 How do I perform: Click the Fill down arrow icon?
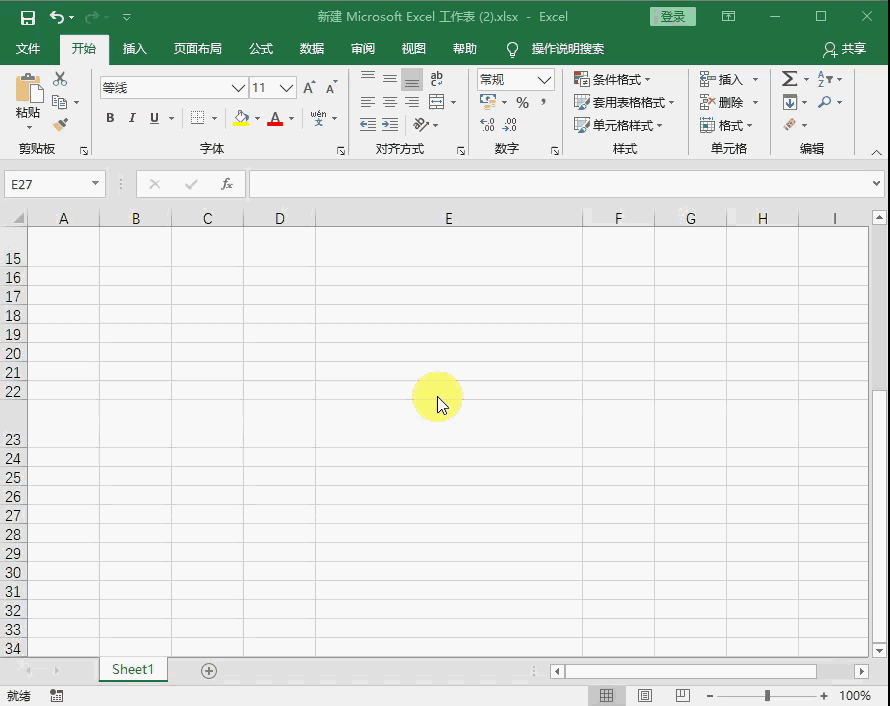coord(790,102)
